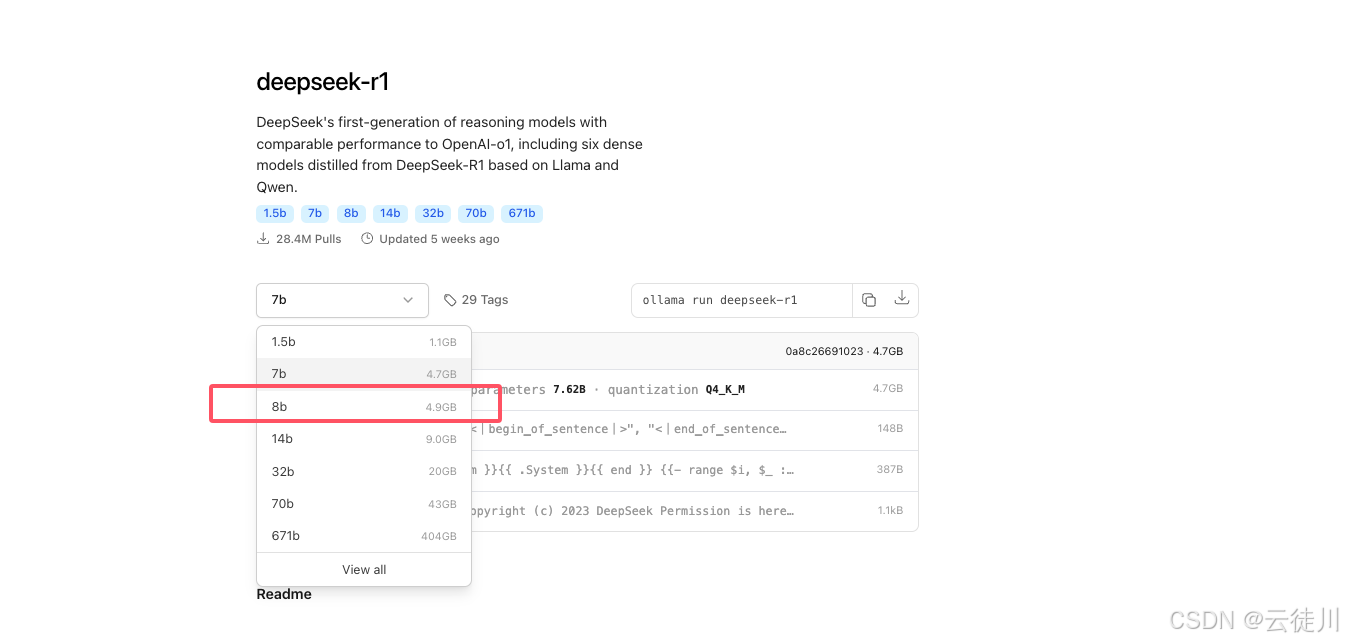Click the 8b blue tag badge
The width and height of the screenshot is (1345, 642).
(350, 213)
